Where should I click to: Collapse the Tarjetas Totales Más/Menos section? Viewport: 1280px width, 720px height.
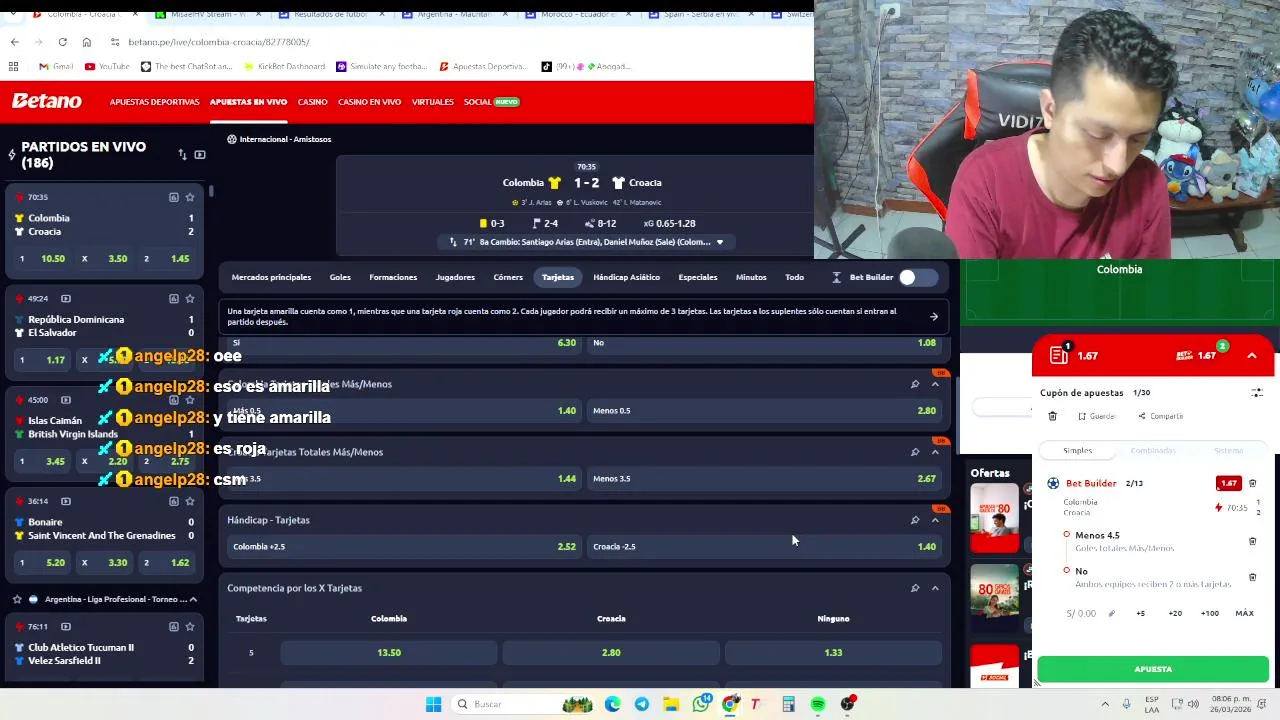point(935,452)
